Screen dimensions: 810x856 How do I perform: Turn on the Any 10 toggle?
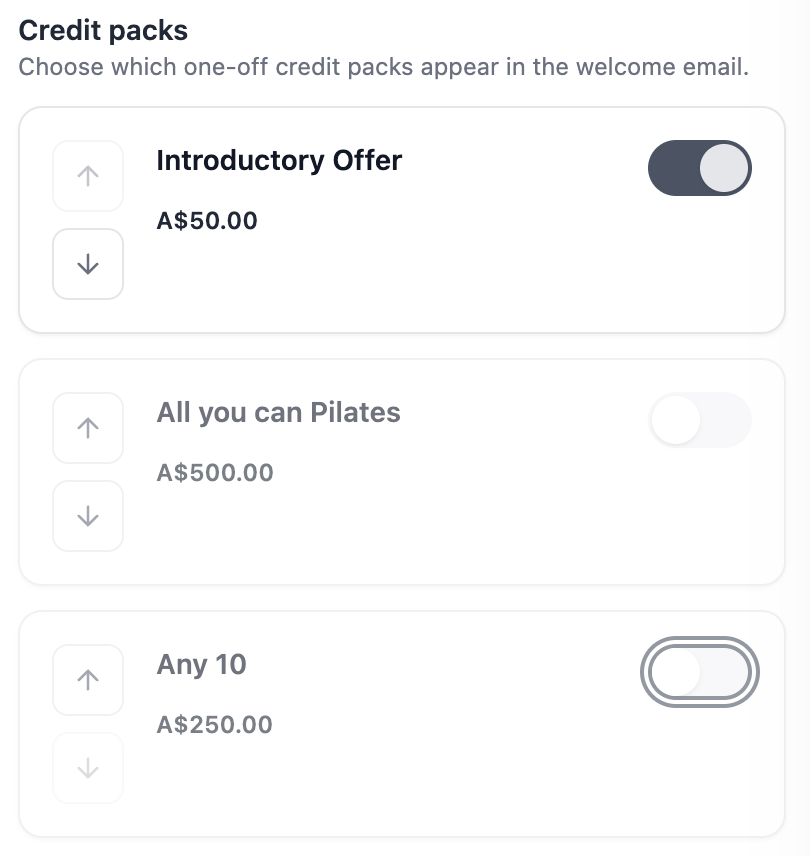[699, 672]
